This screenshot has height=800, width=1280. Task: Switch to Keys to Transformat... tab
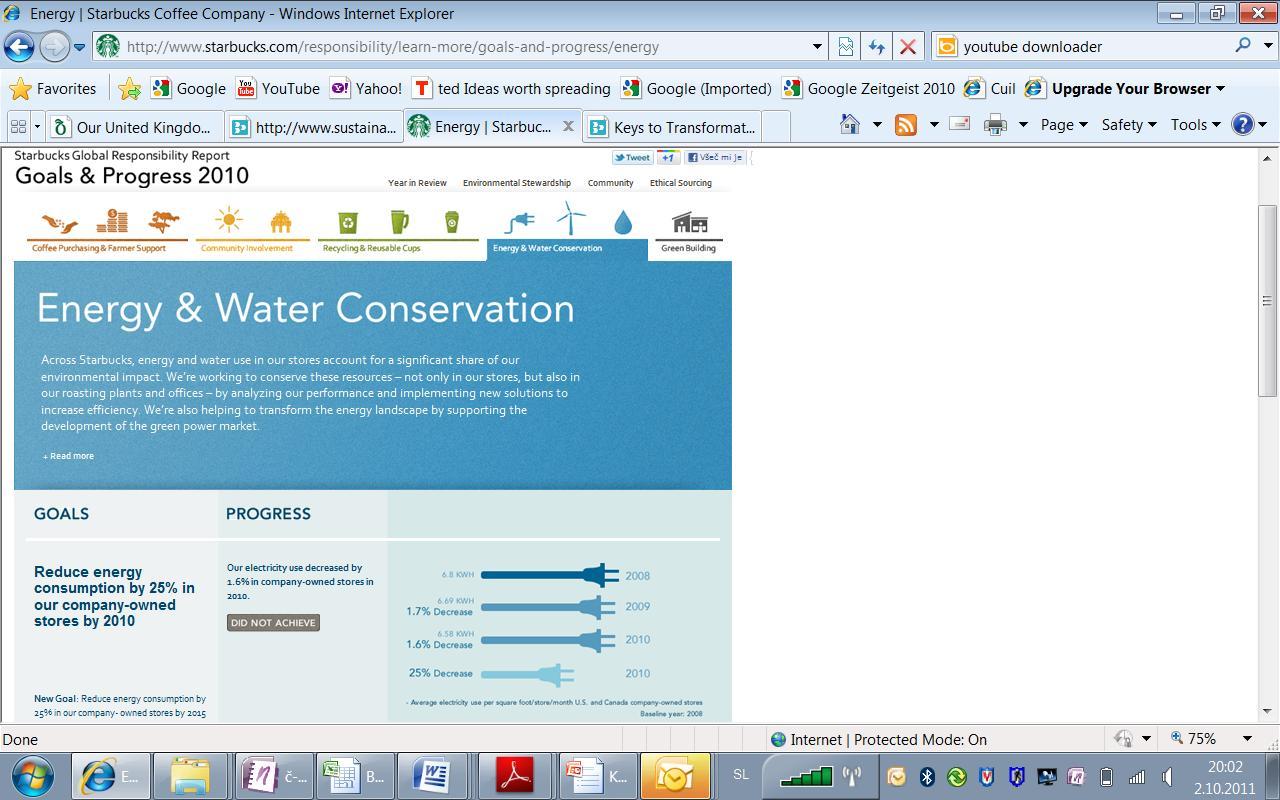pyautogui.click(x=674, y=127)
